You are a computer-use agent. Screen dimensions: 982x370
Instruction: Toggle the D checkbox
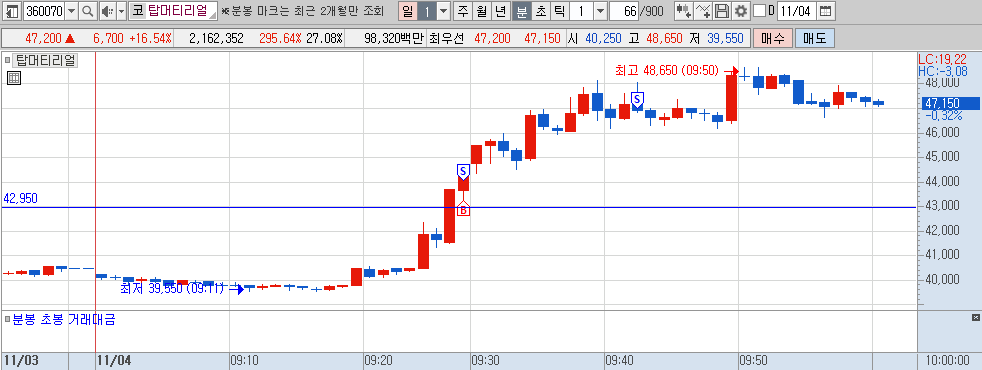pyautogui.click(x=760, y=11)
